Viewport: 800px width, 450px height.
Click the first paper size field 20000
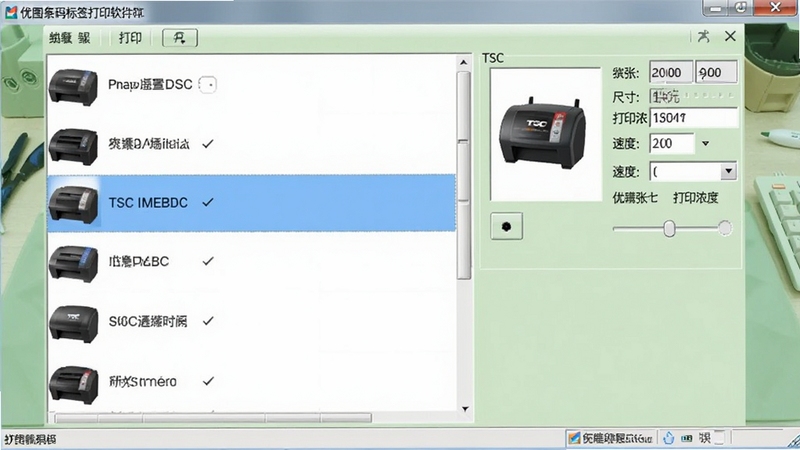click(670, 72)
